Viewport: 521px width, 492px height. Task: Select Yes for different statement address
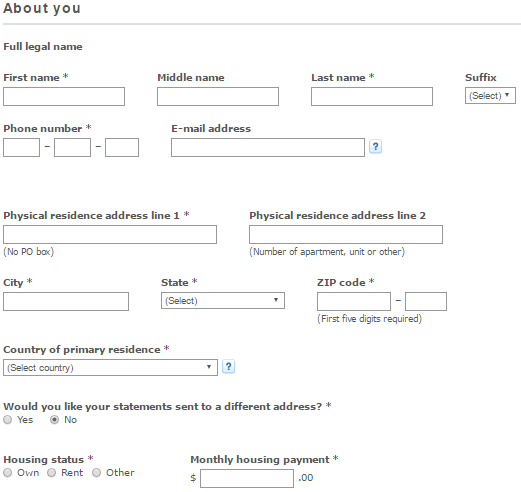point(8,420)
